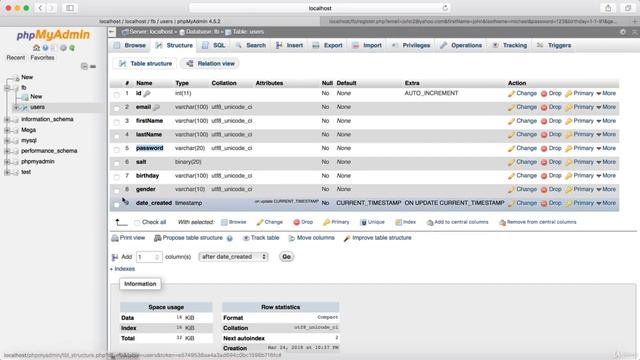Click the Drop icon for the email row

(544, 107)
